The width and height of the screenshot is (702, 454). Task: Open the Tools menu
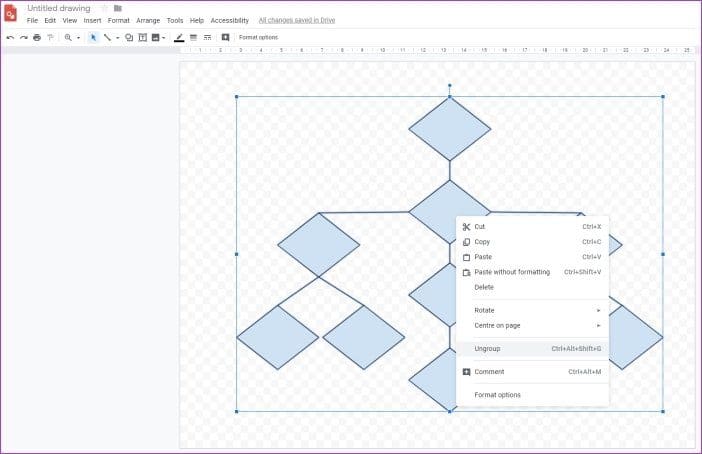[x=175, y=21]
